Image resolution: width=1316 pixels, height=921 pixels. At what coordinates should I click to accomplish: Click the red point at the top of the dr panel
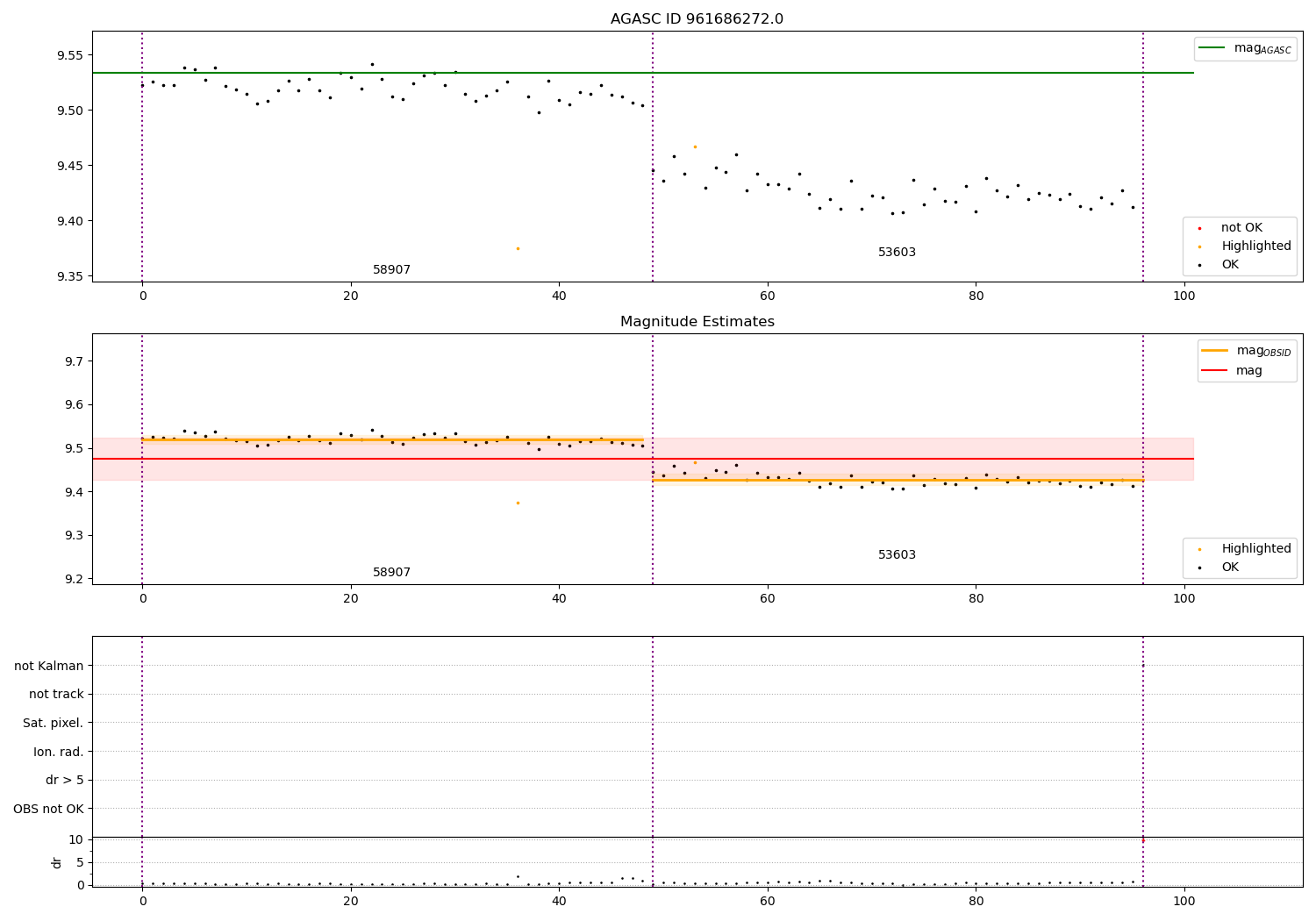click(1143, 840)
